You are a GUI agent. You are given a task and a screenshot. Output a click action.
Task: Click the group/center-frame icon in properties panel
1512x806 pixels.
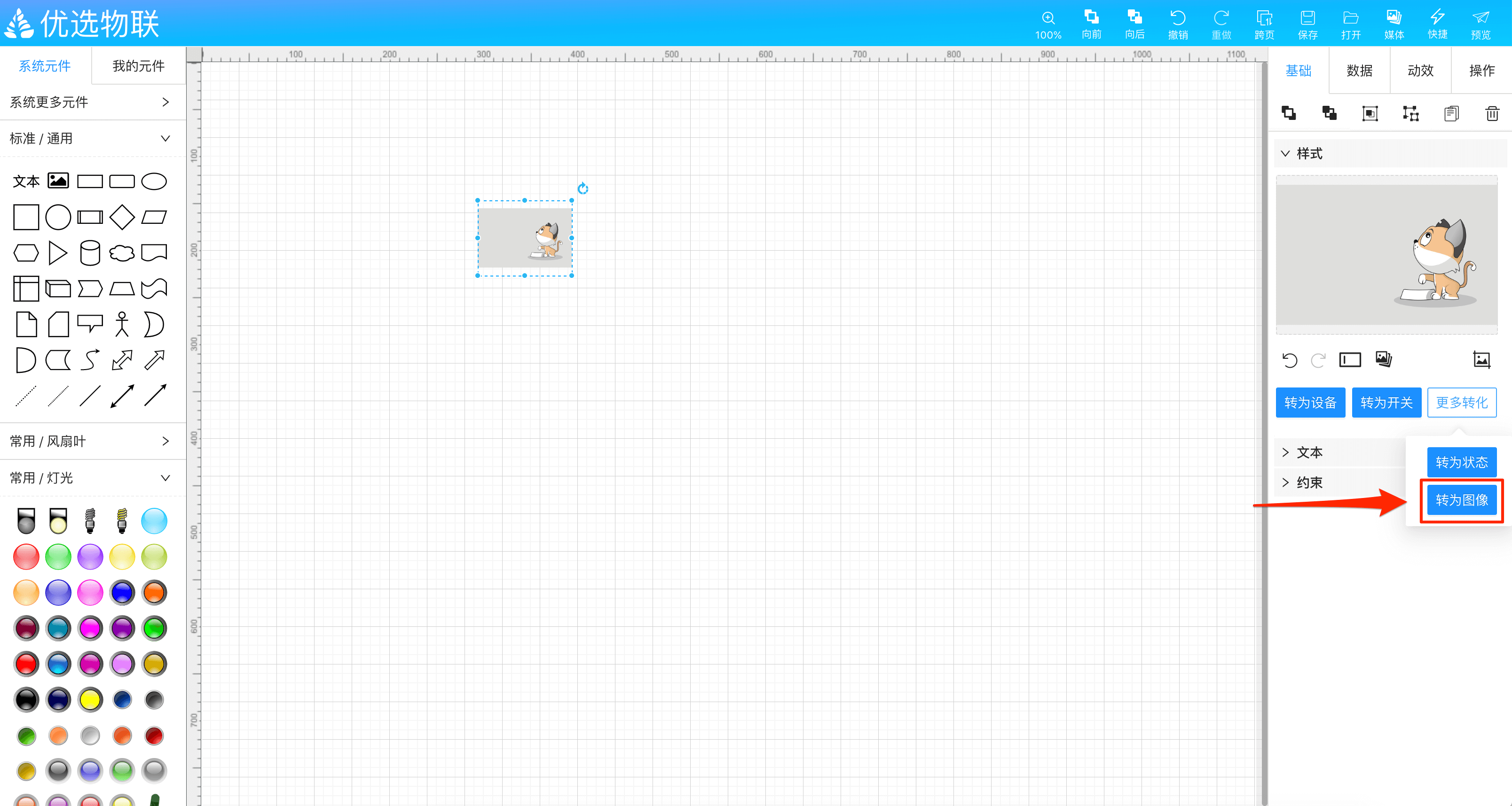coord(1370,113)
